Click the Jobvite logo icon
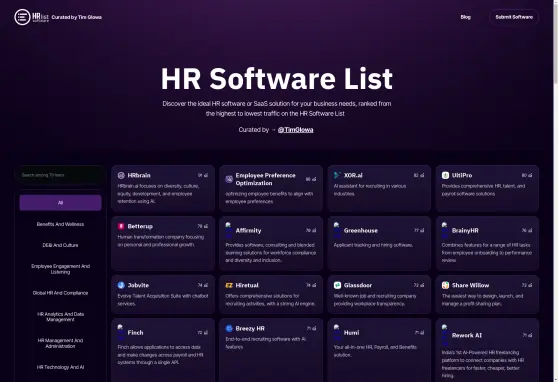This screenshot has width=558, height=382. [x=121, y=285]
